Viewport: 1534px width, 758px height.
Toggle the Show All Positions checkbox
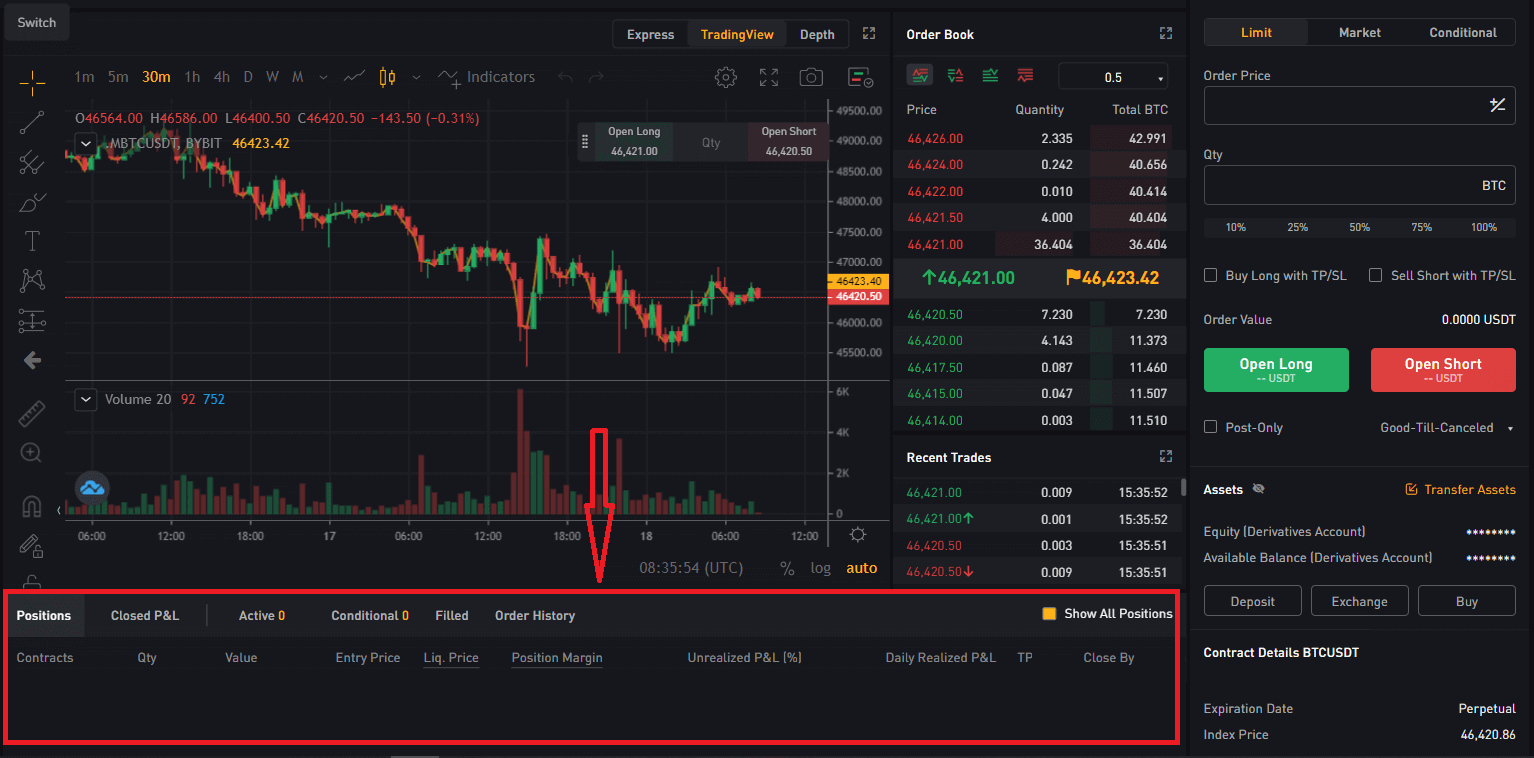coord(1049,613)
